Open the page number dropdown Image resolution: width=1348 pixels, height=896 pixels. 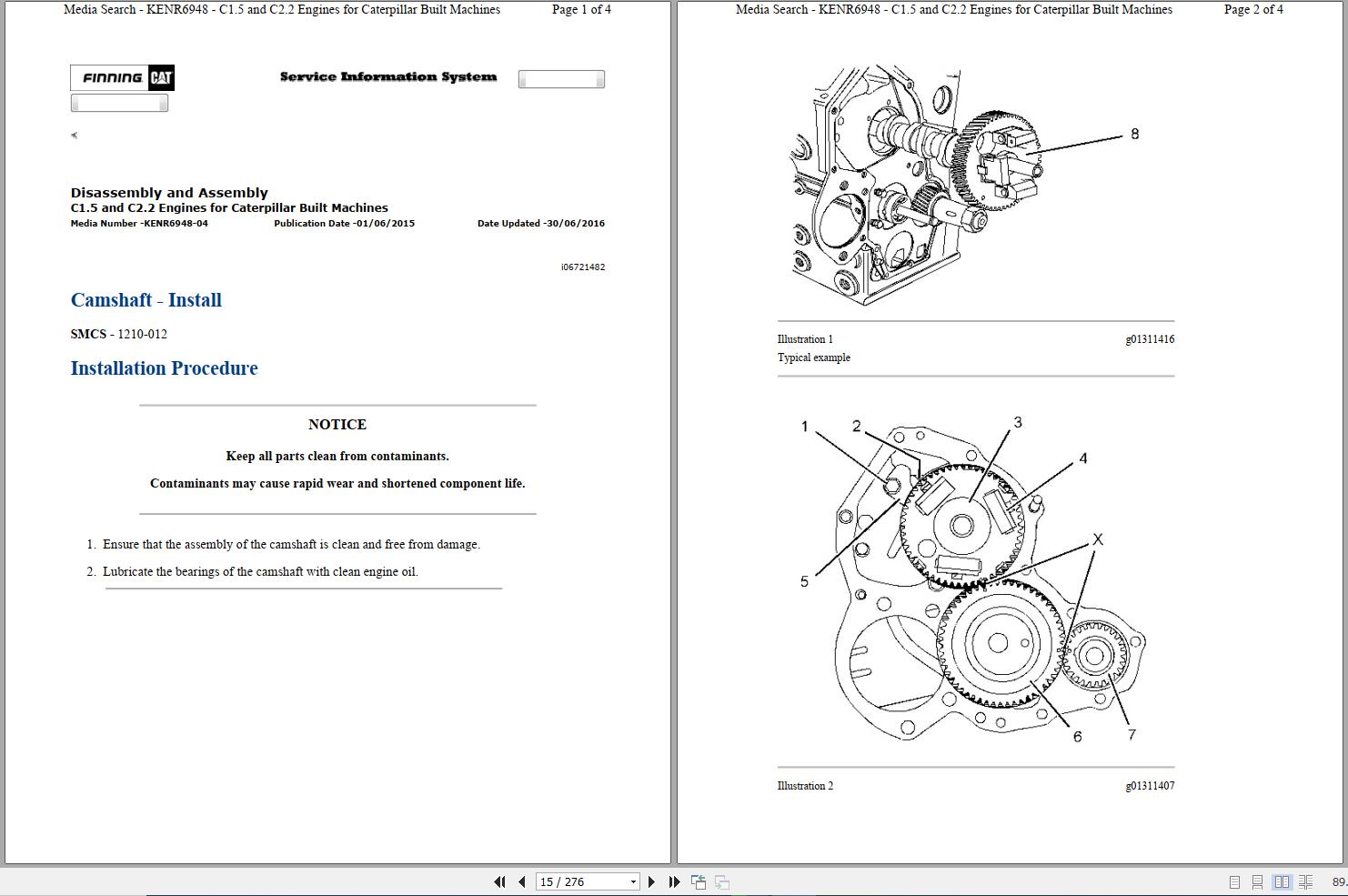[x=634, y=881]
